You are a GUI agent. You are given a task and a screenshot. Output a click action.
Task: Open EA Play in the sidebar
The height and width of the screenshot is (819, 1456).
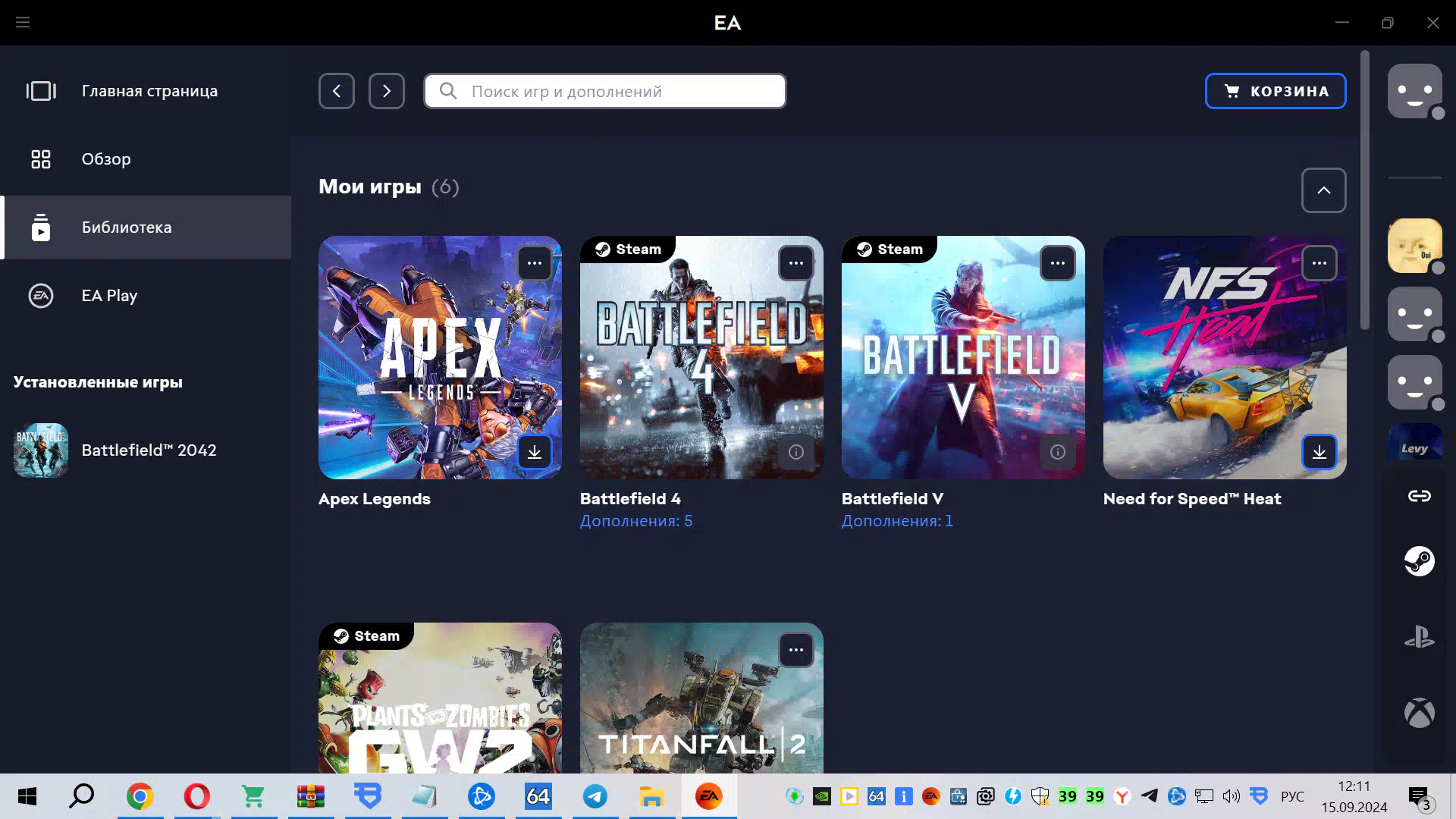click(x=146, y=296)
